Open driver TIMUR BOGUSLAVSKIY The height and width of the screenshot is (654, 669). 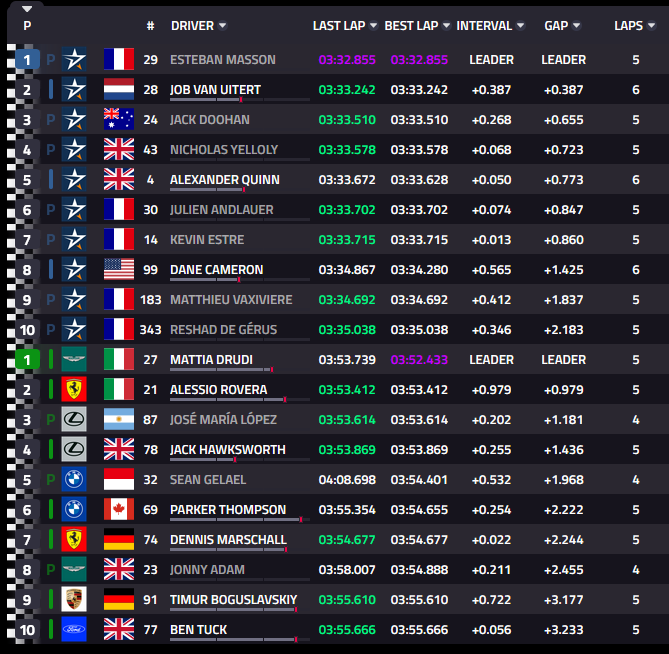pyautogui.click(x=233, y=599)
